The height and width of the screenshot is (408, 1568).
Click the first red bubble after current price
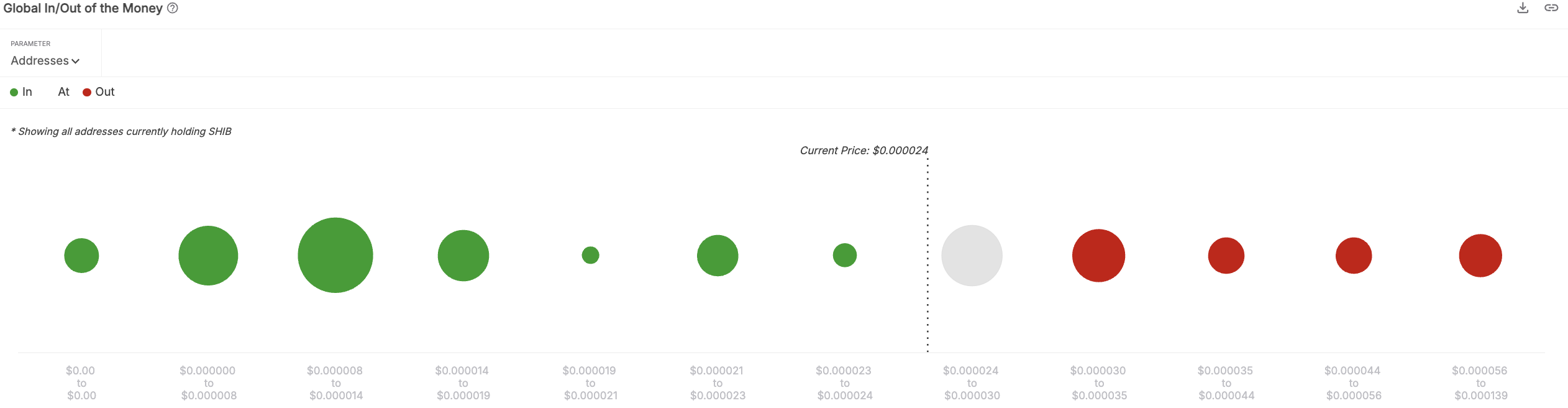tap(1098, 256)
